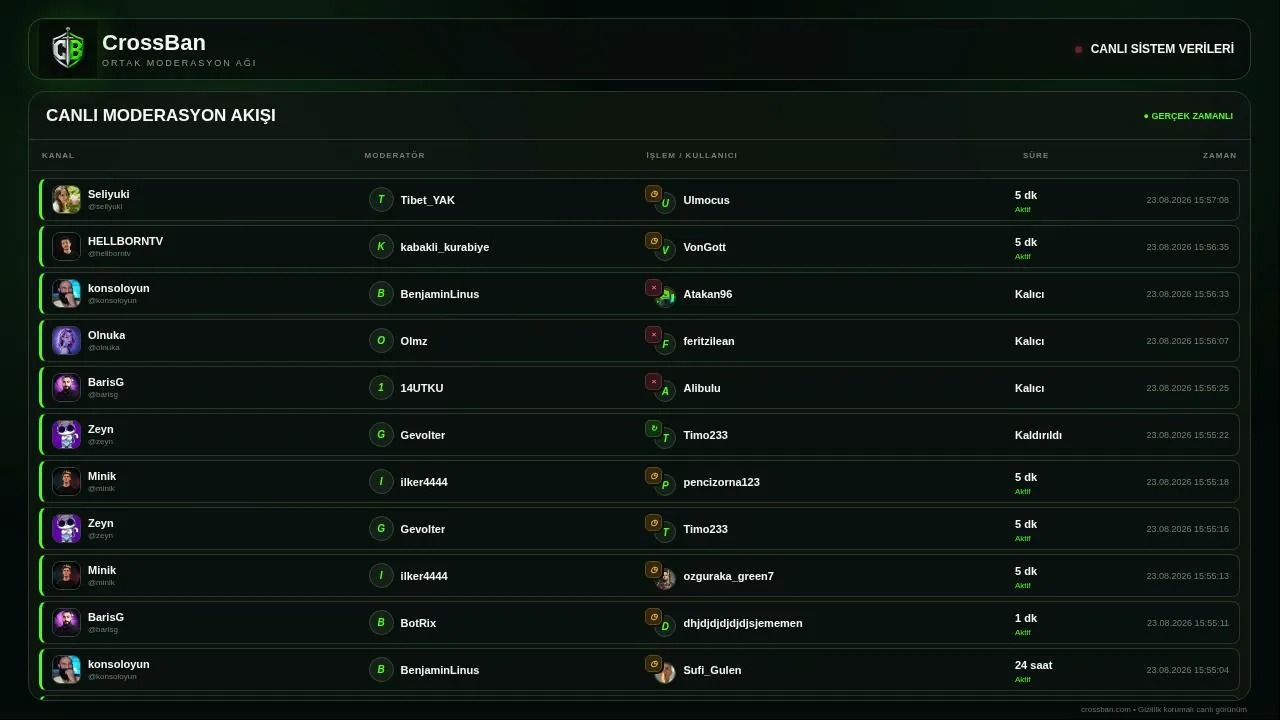The image size is (1280, 720).
Task: Open Seliyuki channel avatar
Action: pyautogui.click(x=66, y=199)
